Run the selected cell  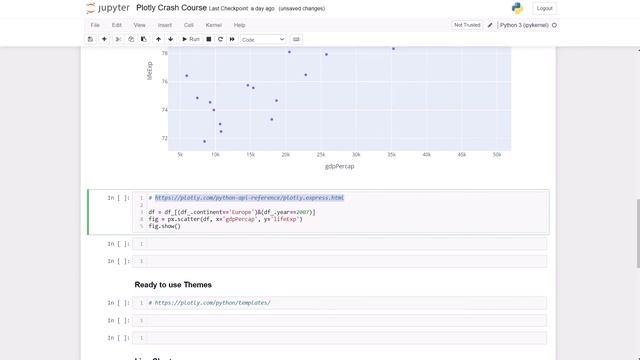[x=191, y=39]
